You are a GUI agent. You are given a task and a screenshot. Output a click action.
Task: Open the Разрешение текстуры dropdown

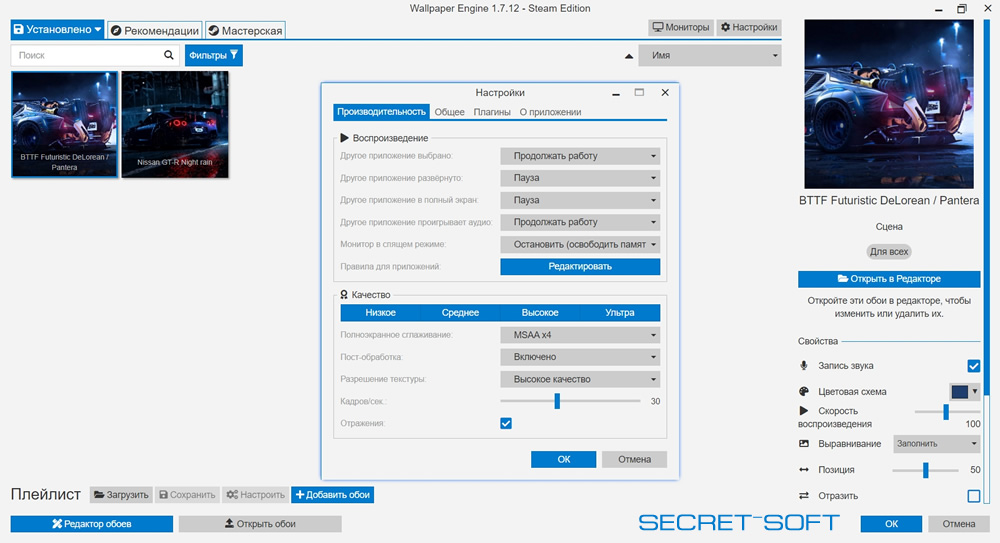tap(580, 379)
